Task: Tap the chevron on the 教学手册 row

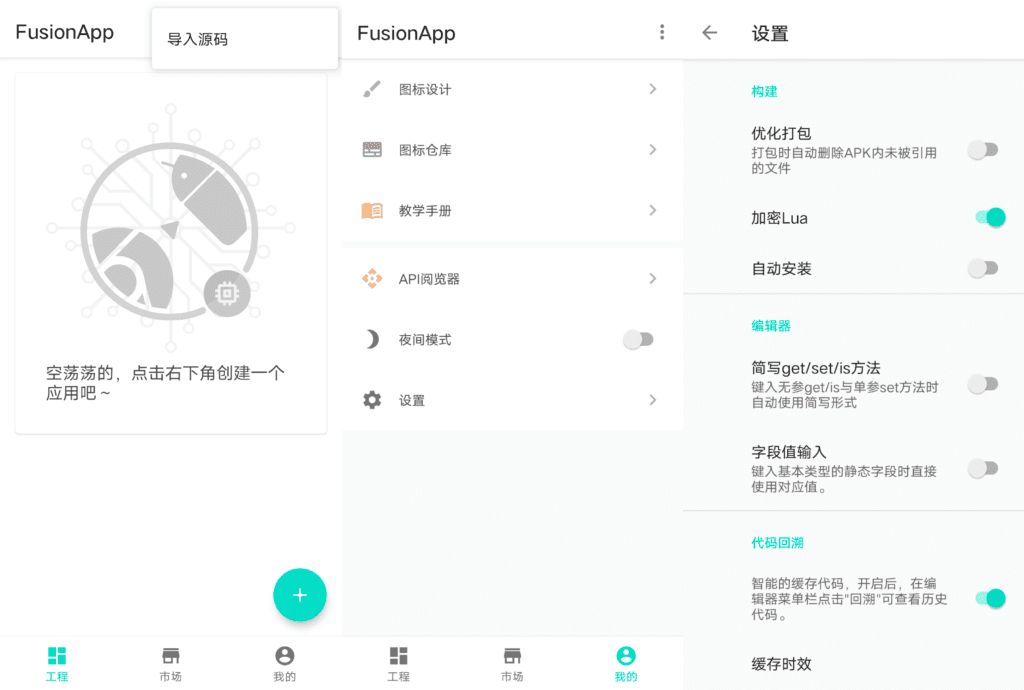Action: (x=652, y=211)
